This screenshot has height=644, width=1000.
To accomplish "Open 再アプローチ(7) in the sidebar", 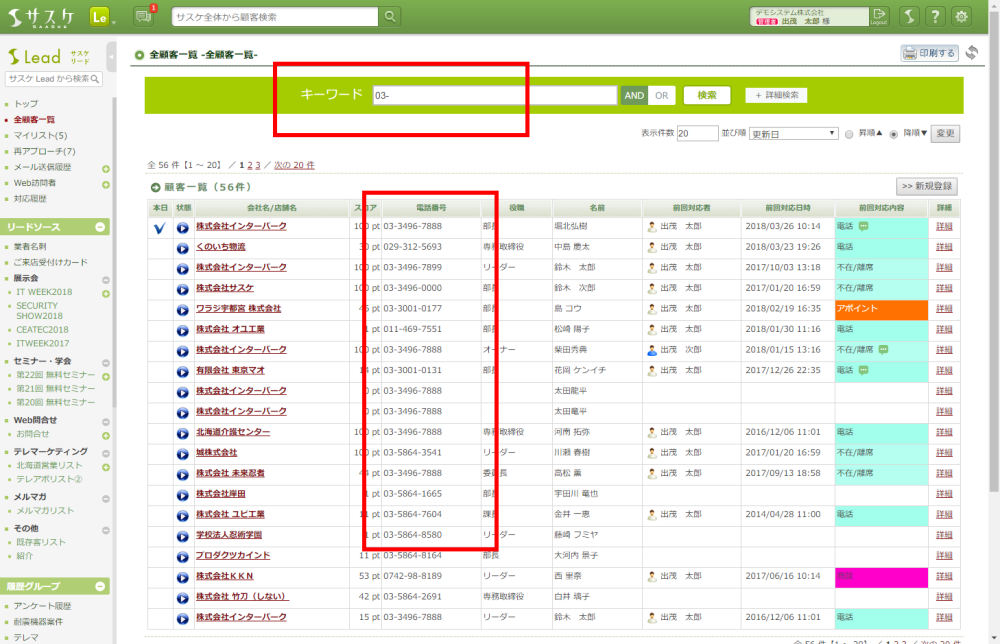I will [x=44, y=151].
